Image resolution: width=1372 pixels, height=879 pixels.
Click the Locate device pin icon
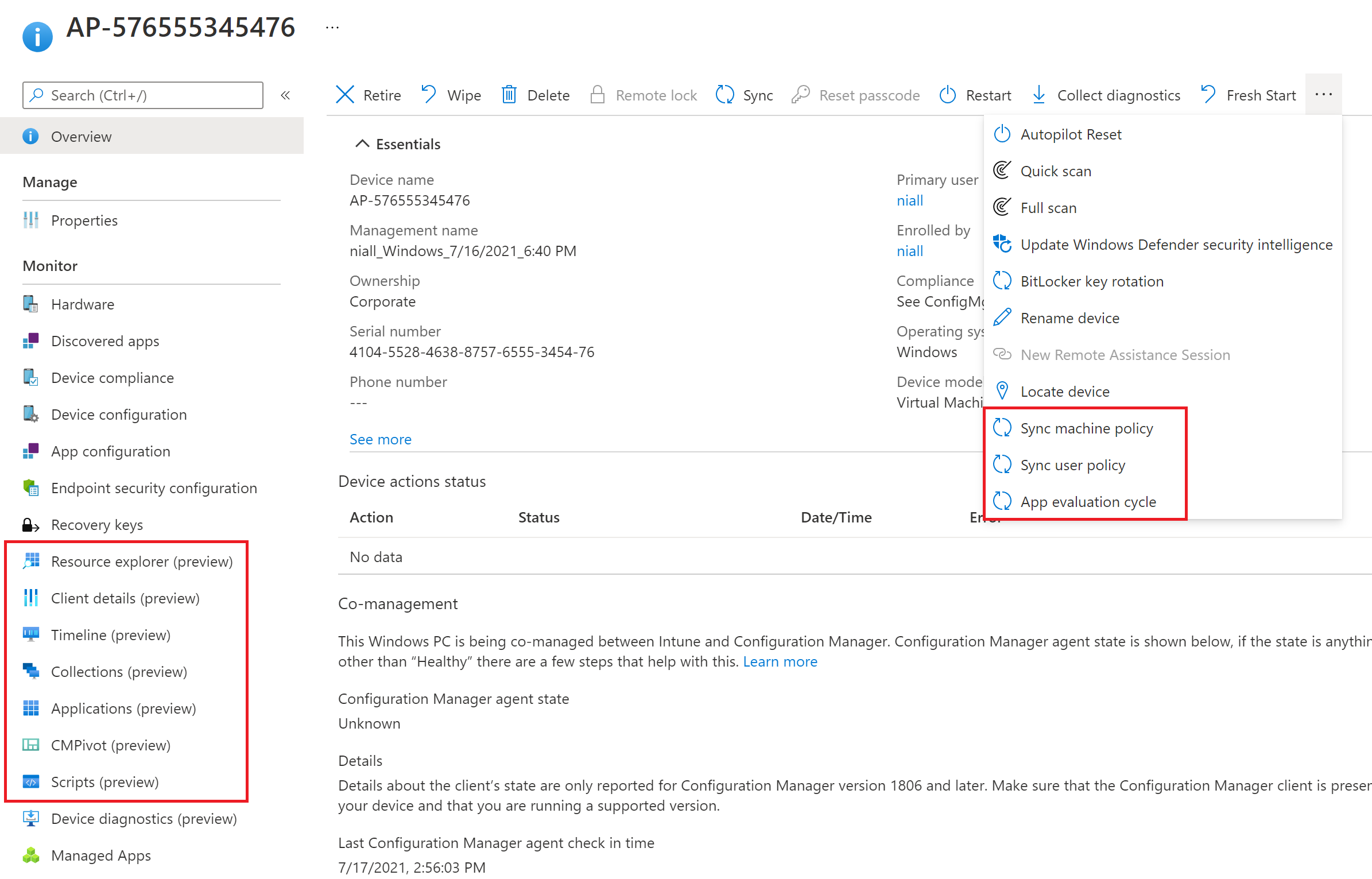[x=1002, y=391]
